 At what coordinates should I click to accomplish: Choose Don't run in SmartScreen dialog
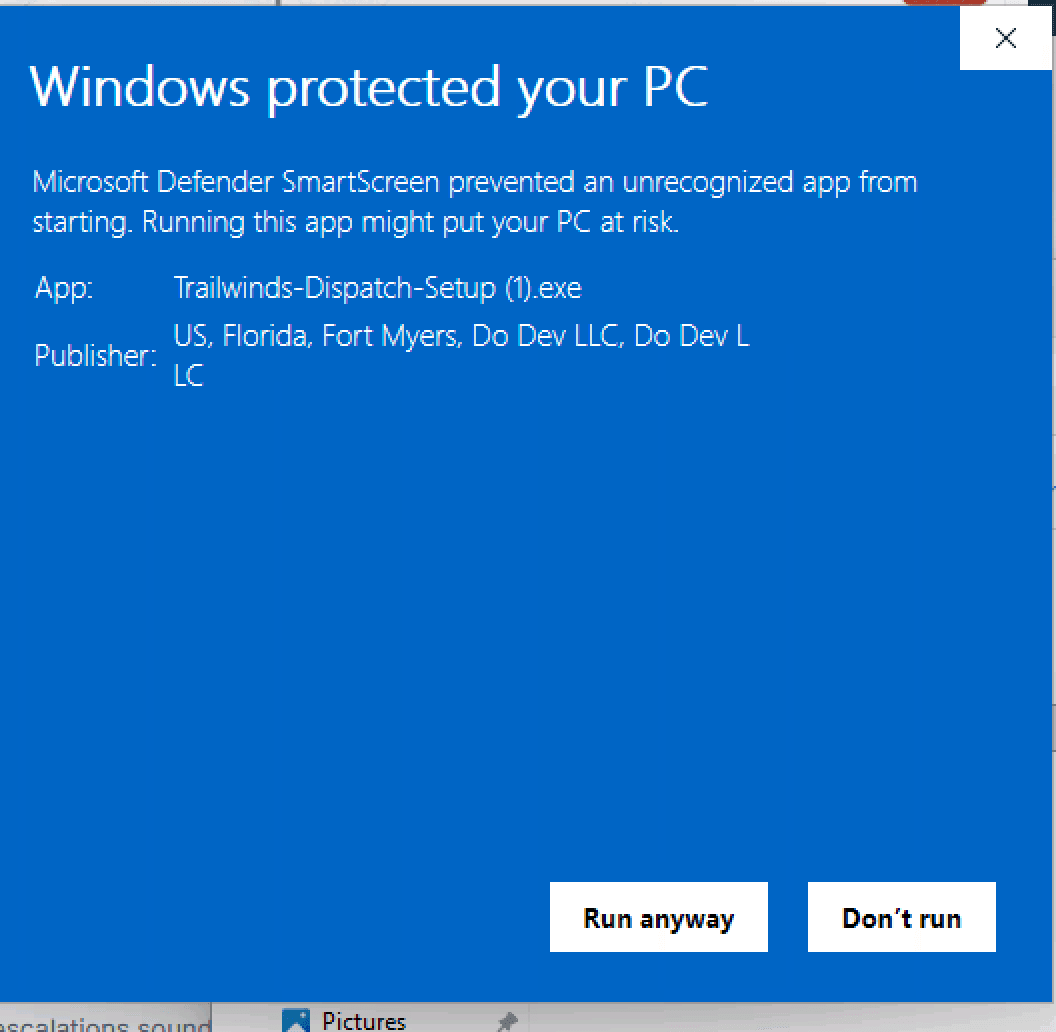901,917
